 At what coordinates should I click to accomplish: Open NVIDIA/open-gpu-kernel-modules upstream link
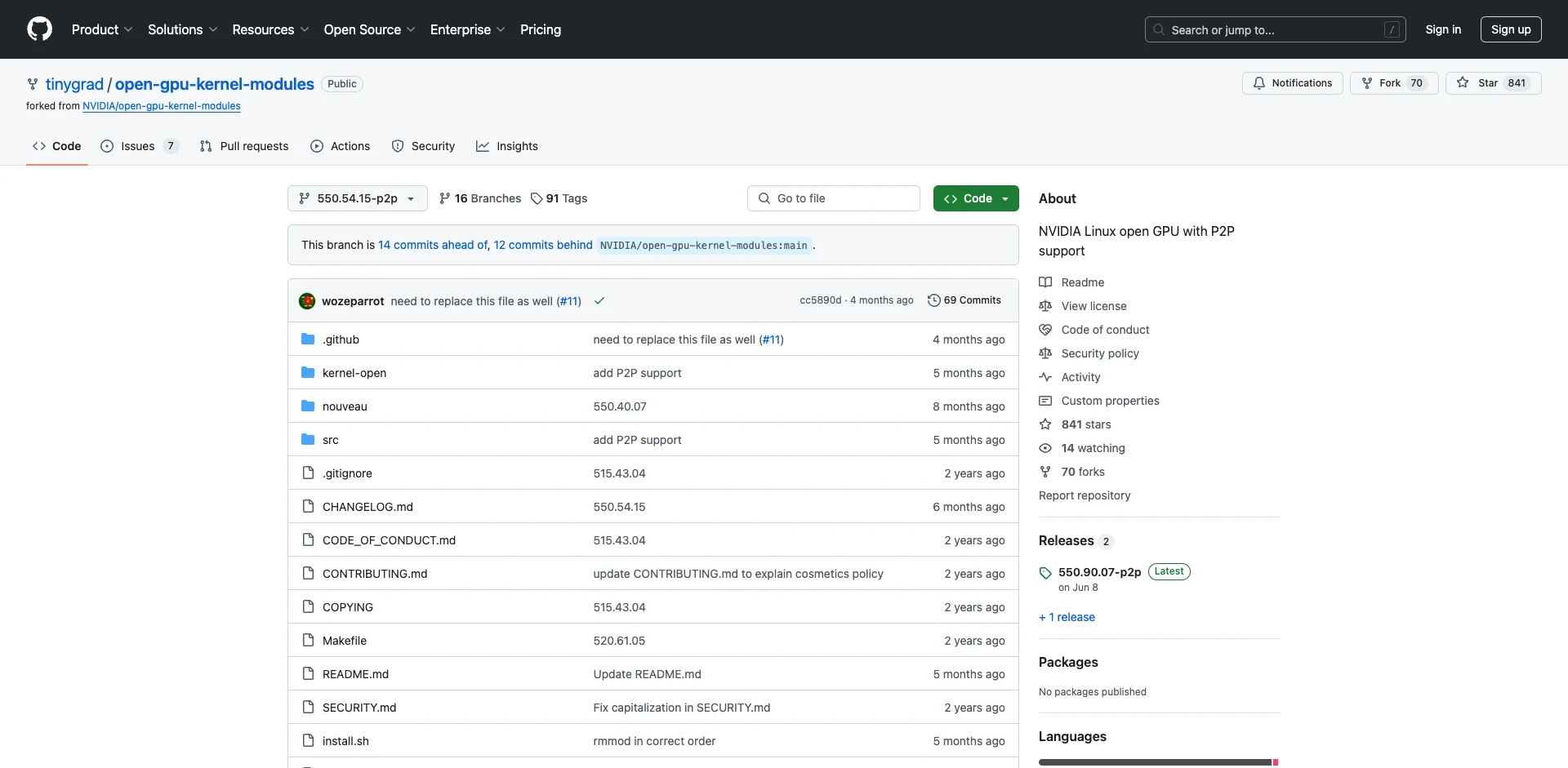pos(162,106)
